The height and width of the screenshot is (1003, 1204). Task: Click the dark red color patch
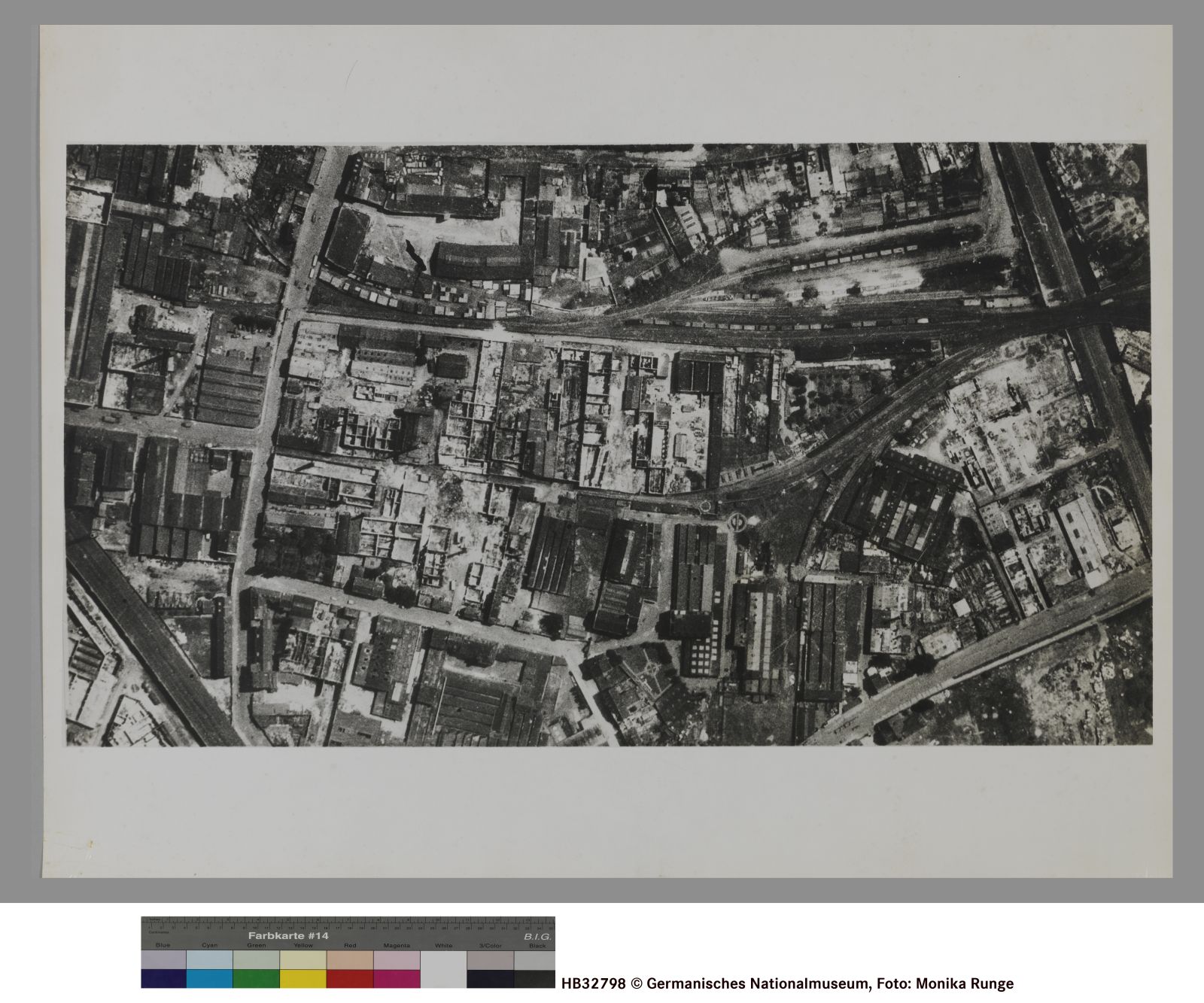[x=349, y=978]
